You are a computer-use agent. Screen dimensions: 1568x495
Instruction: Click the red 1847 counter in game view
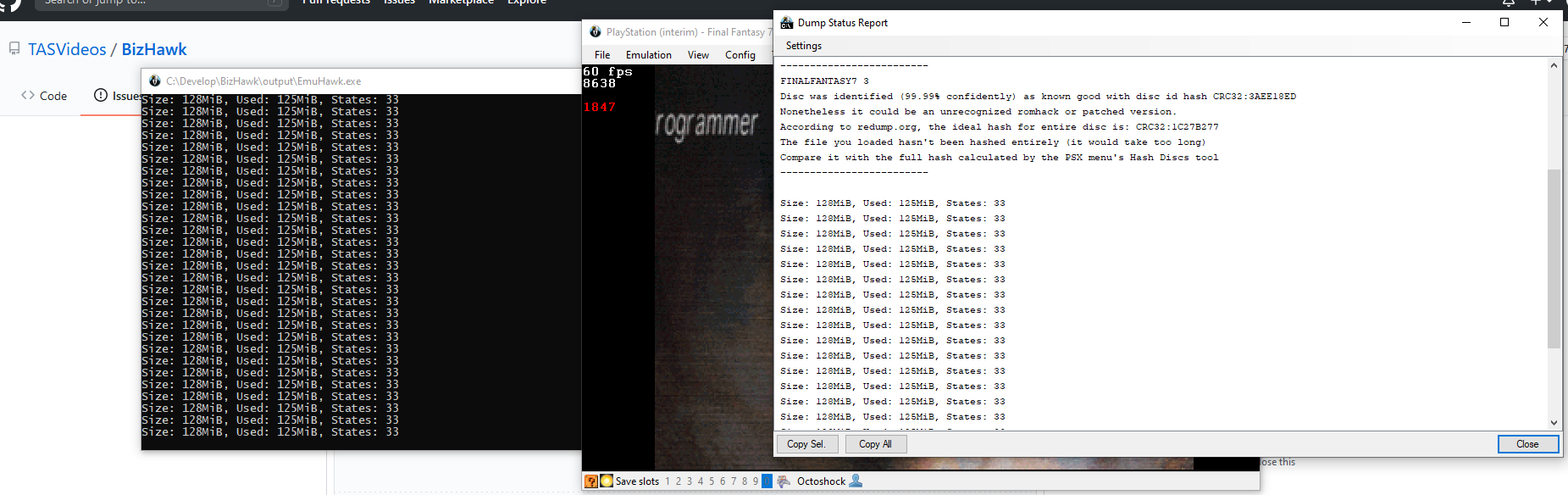[x=599, y=108]
